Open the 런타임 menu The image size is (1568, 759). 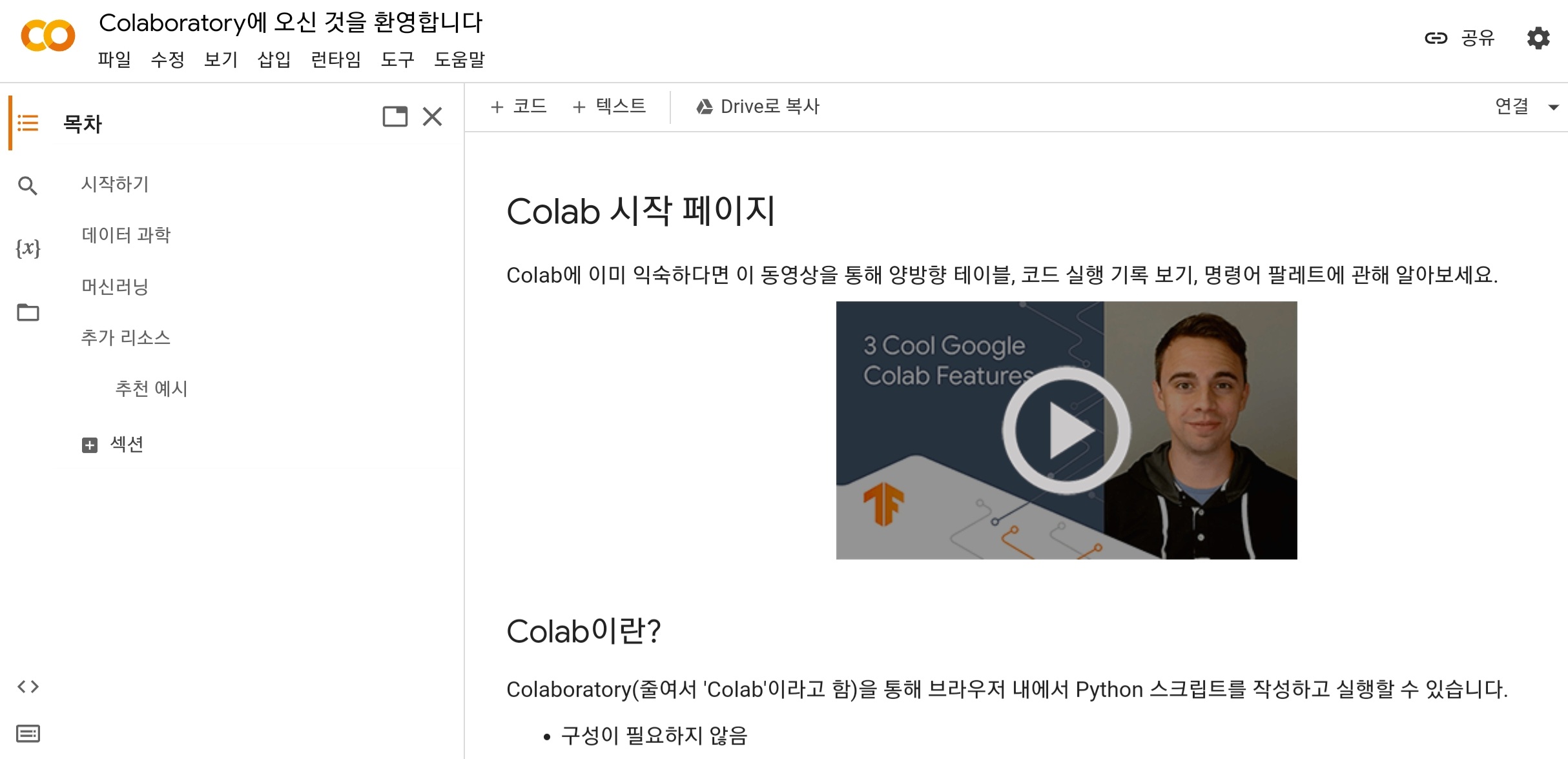[x=335, y=59]
